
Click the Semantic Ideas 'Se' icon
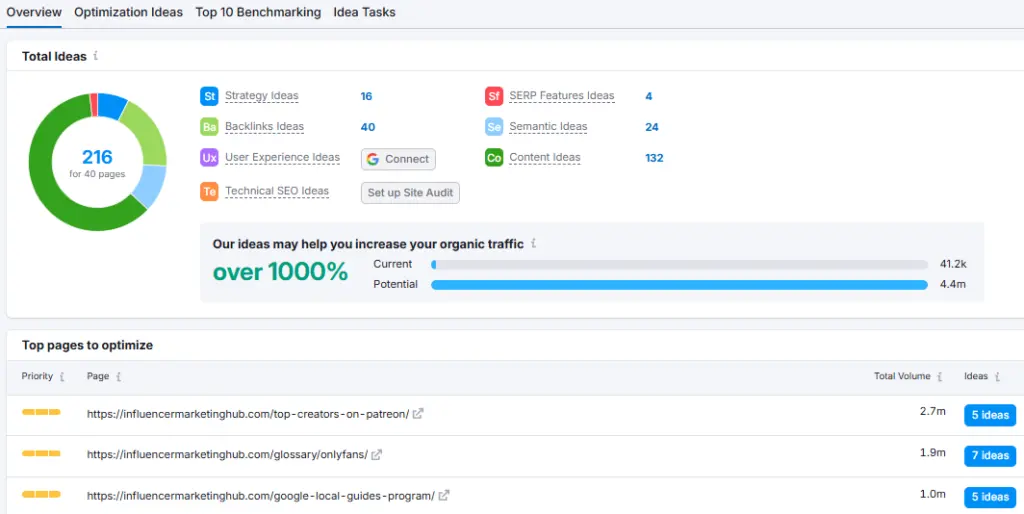coord(494,127)
